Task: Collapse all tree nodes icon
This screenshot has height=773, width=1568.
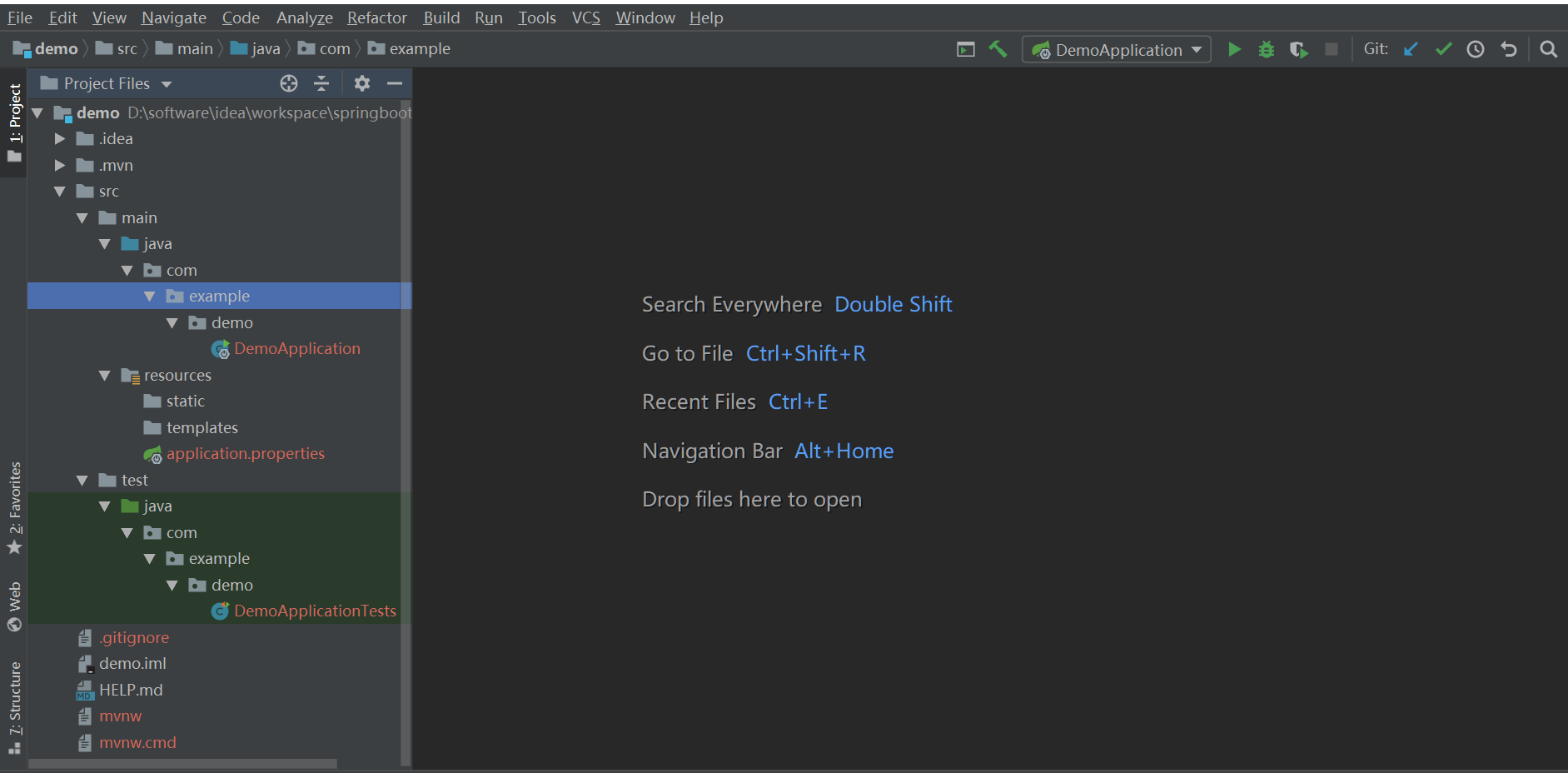Action: point(321,83)
